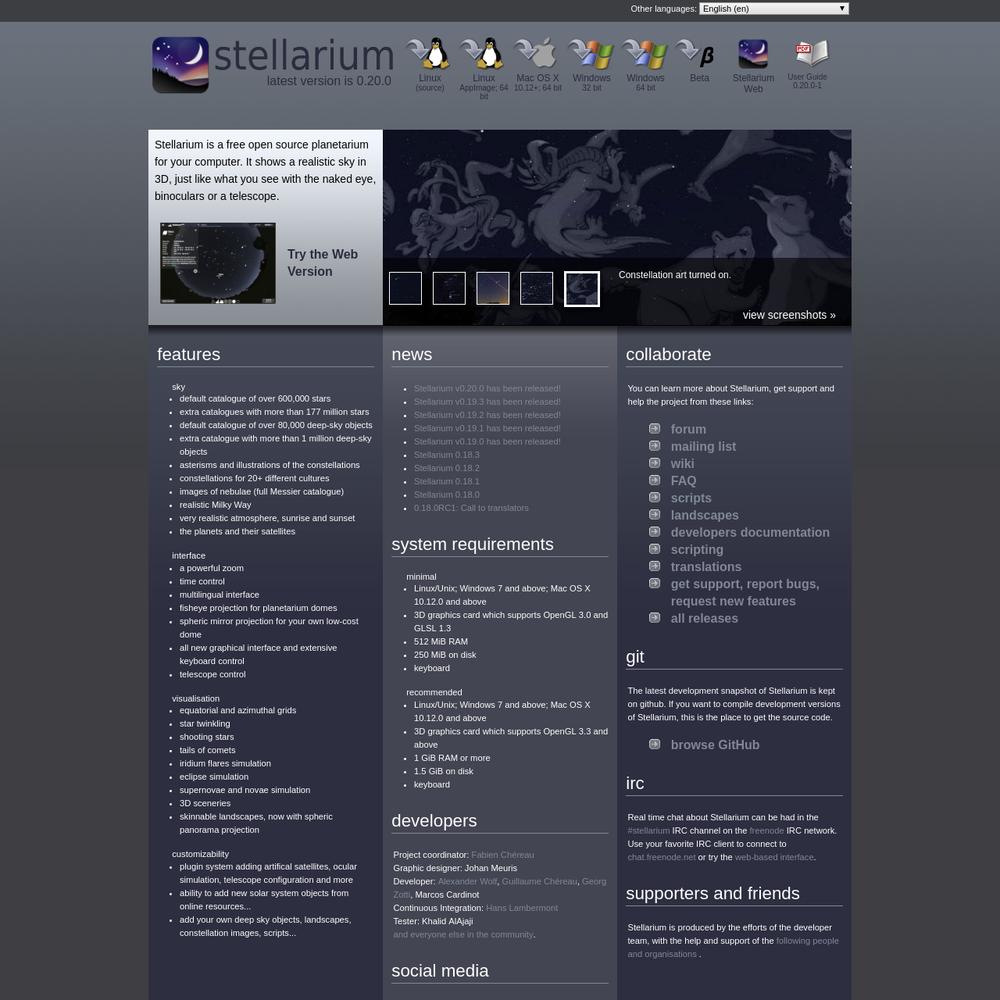The height and width of the screenshot is (1000, 1000).
Task: Open the Stellarium 0.18.3 news item
Action: pyautogui.click(x=446, y=455)
